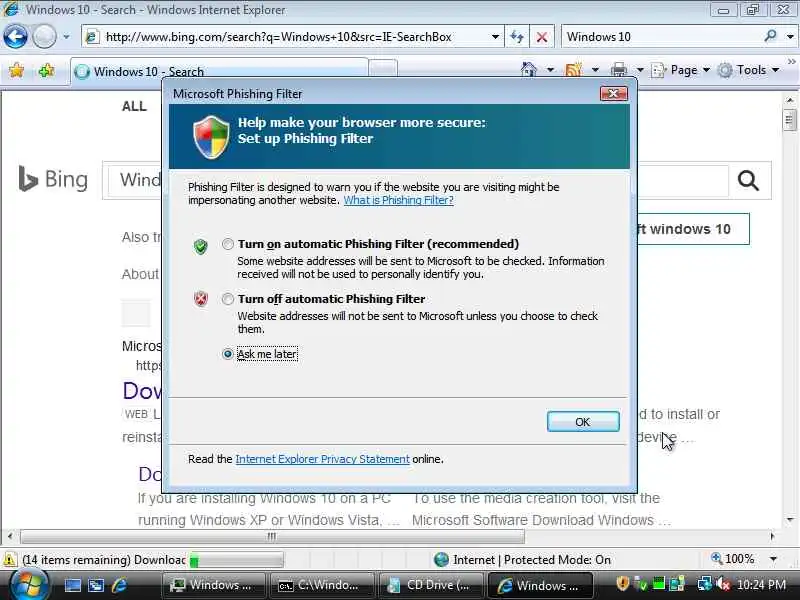Select the ALL results tab on Bing
The width and height of the screenshot is (800, 600).
(134, 106)
